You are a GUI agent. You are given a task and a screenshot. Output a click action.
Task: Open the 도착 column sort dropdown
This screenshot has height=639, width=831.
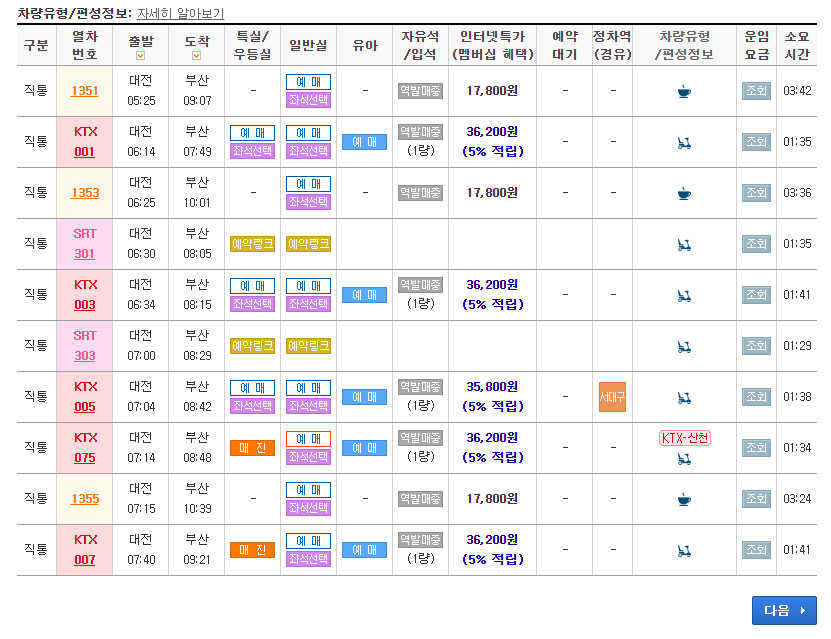tap(198, 52)
